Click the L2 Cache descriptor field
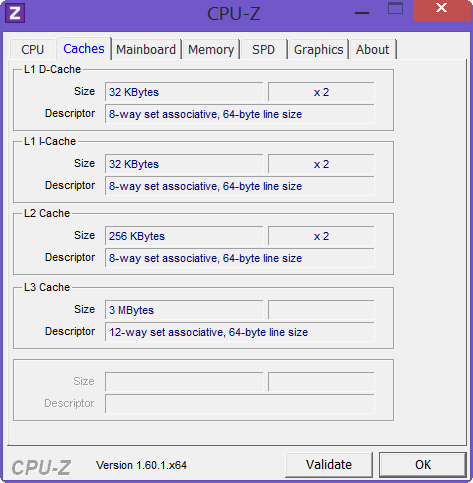This screenshot has height=483, width=473. [x=240, y=258]
